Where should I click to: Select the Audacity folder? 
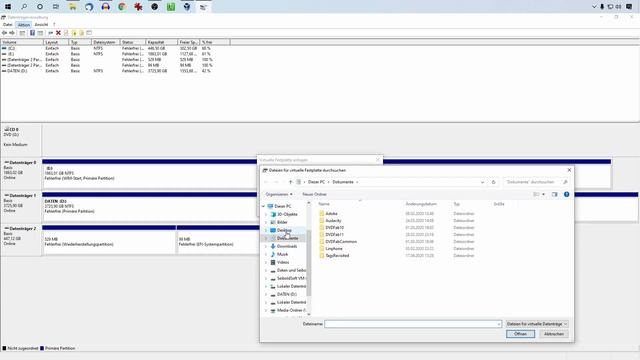333,220
